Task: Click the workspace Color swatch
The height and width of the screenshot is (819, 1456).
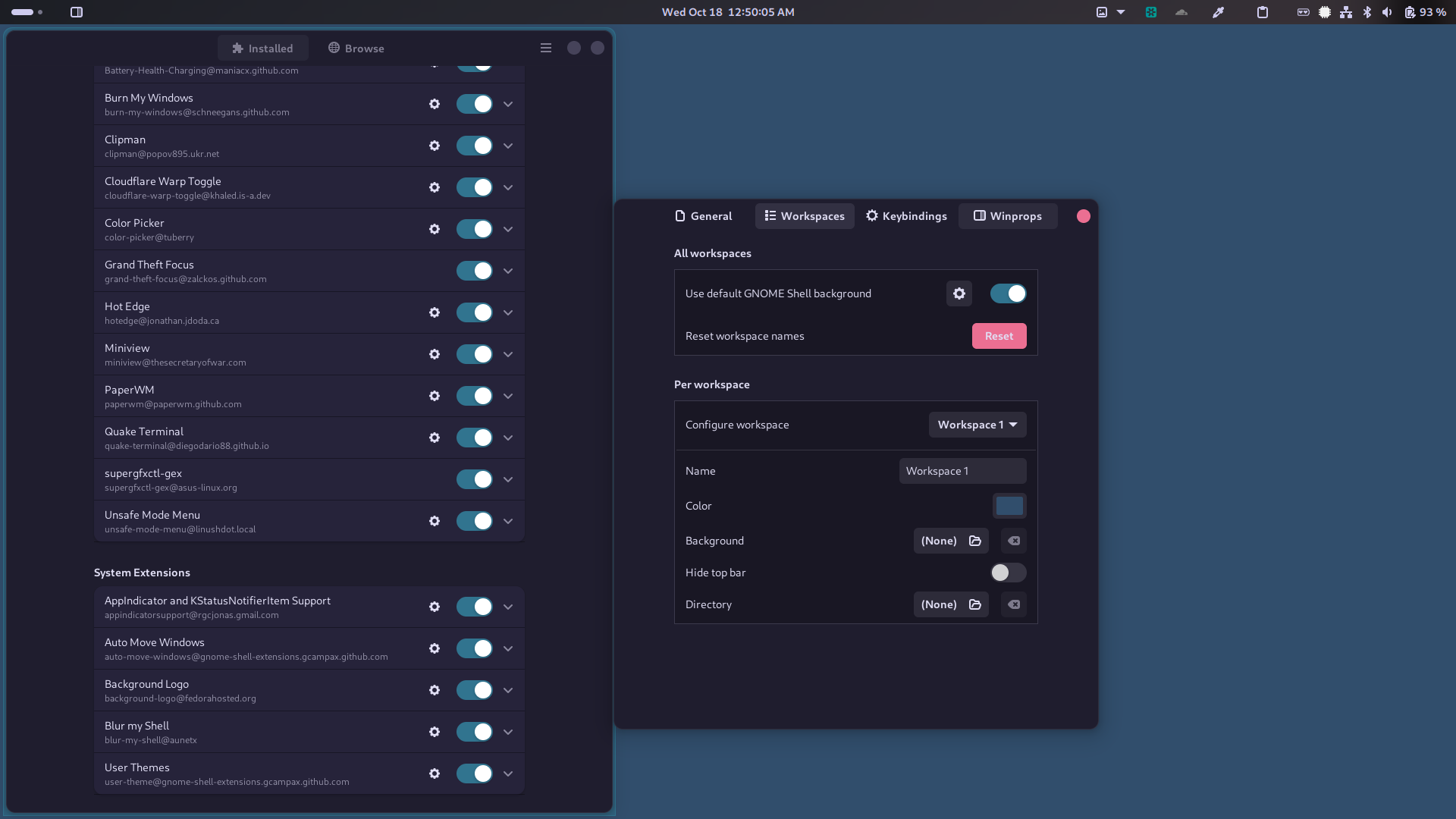Action: click(1008, 506)
